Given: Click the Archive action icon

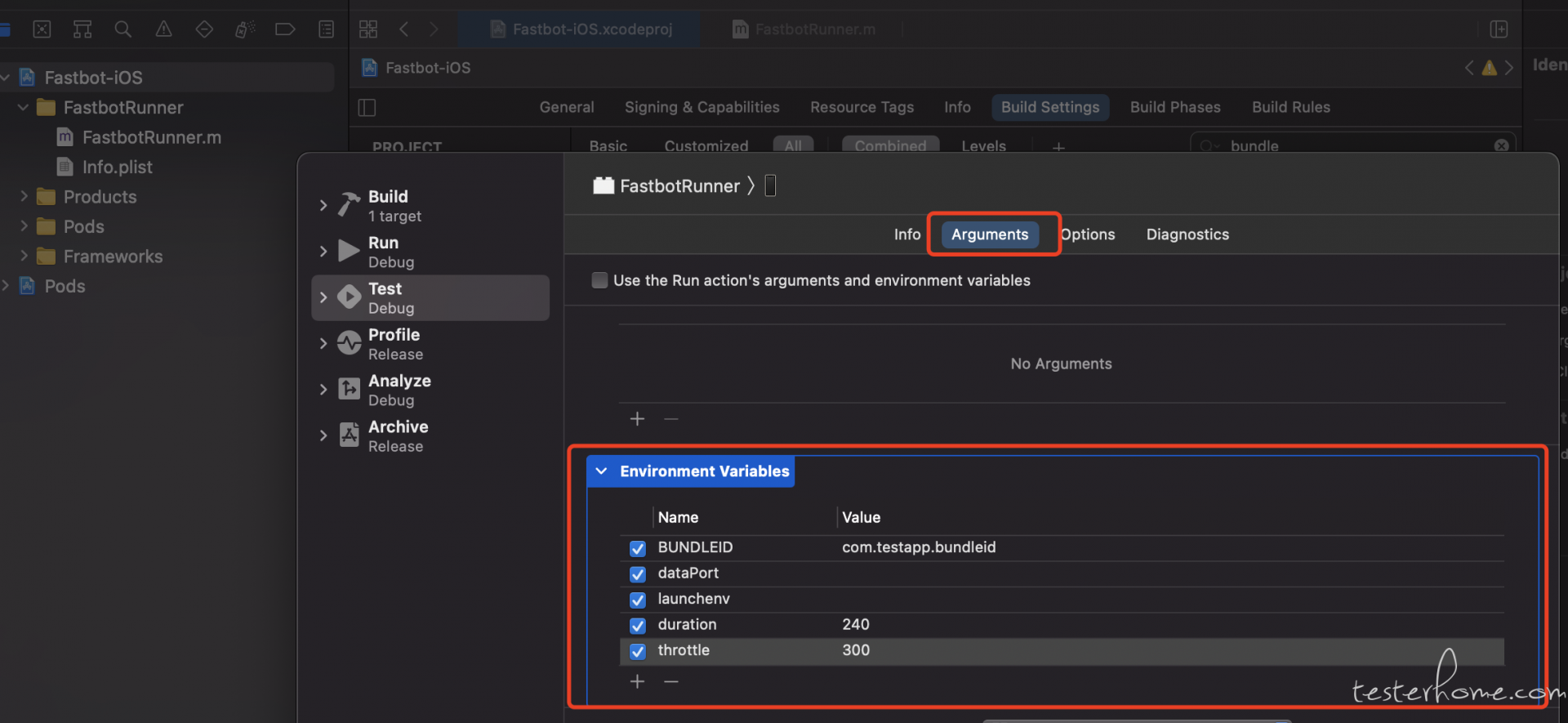Looking at the screenshot, I should click(350, 435).
